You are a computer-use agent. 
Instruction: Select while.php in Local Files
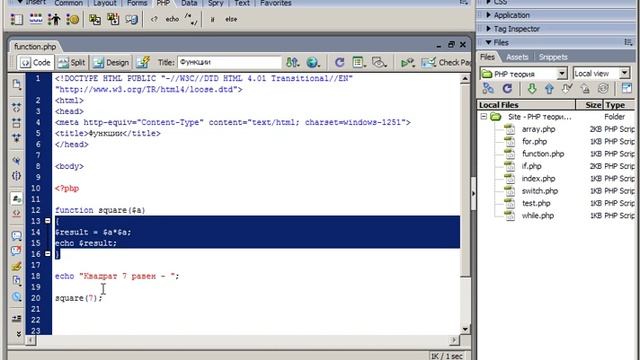(538, 216)
